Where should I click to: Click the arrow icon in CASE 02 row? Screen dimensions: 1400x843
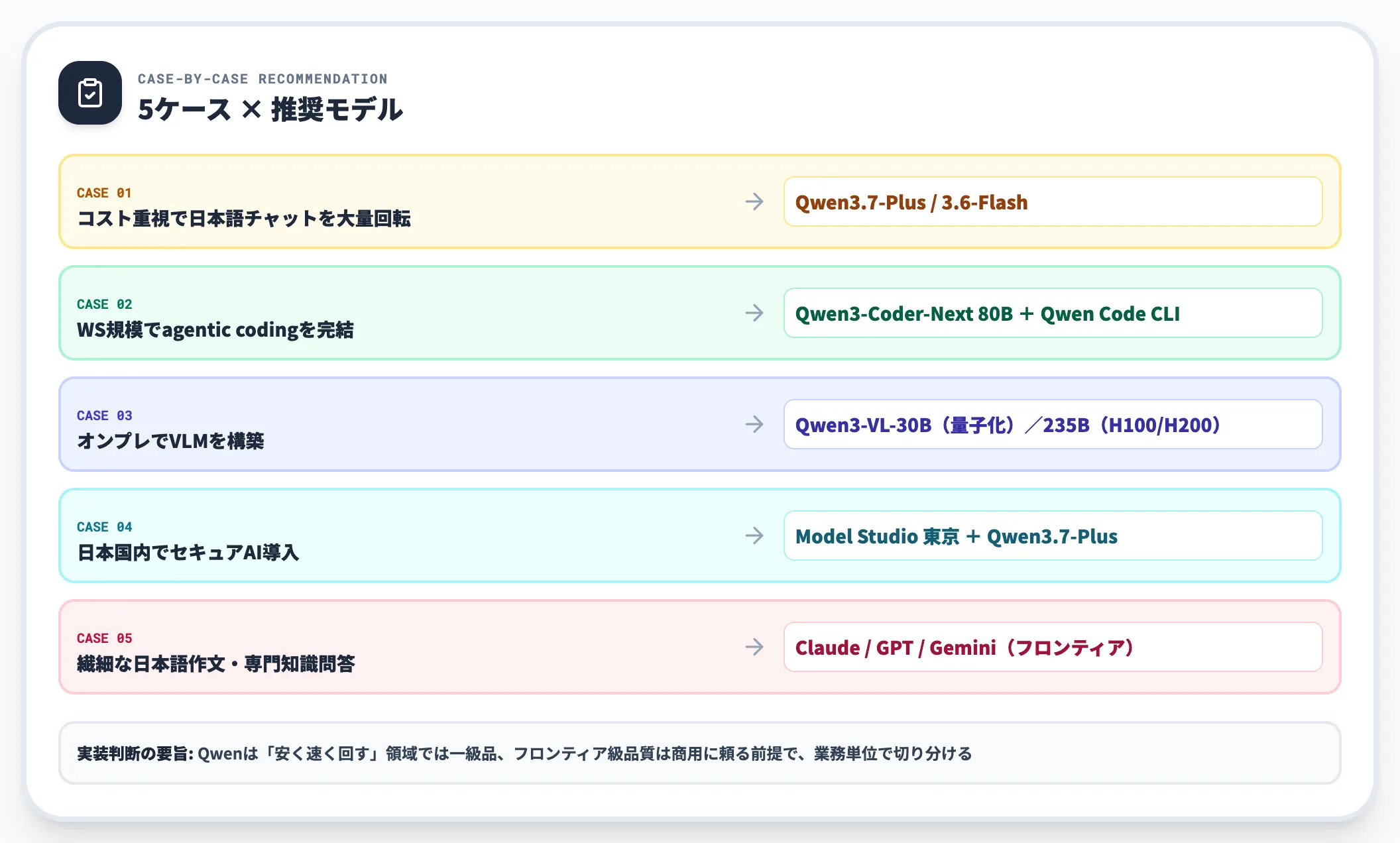click(x=754, y=313)
